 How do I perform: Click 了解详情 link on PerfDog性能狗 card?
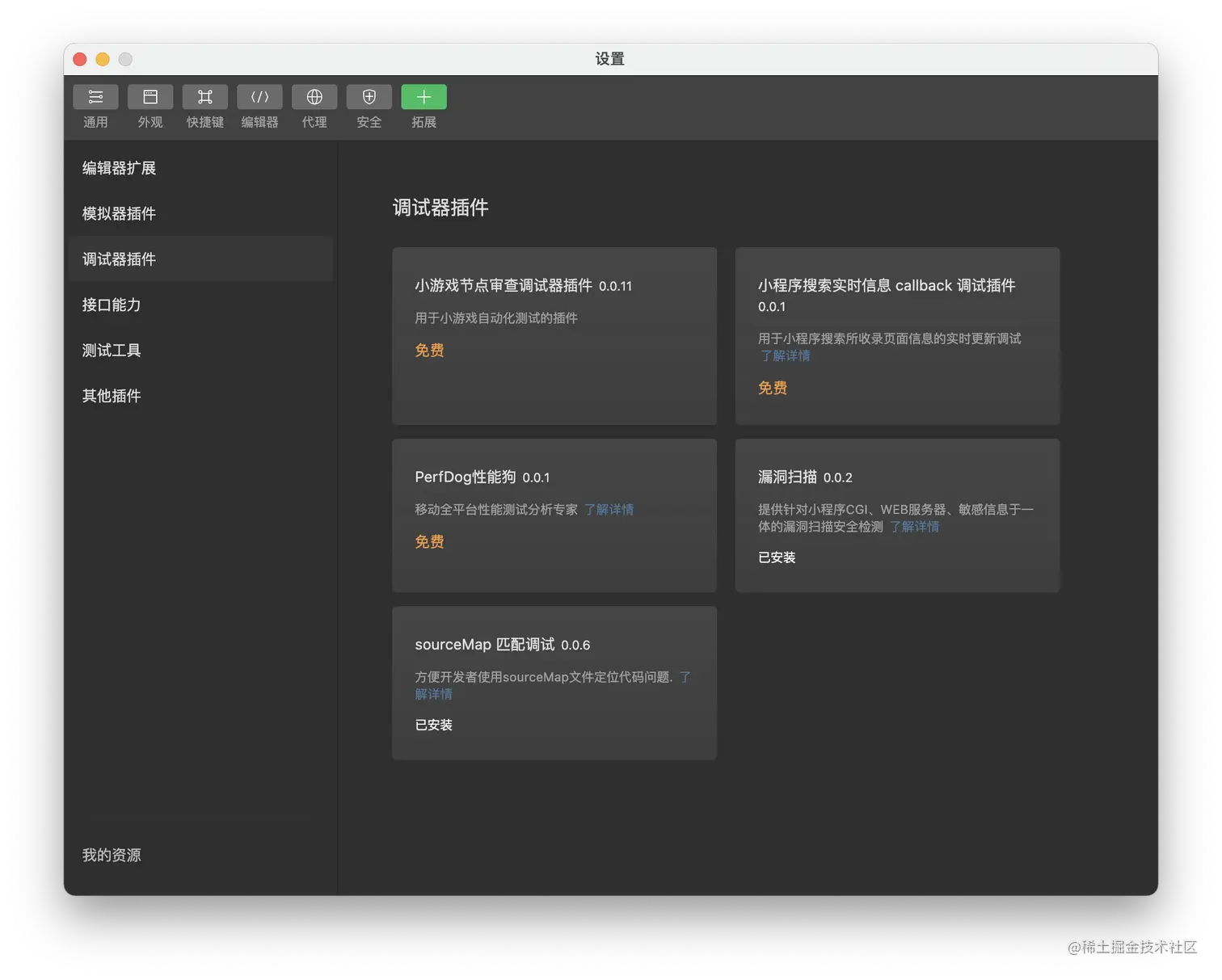click(609, 510)
